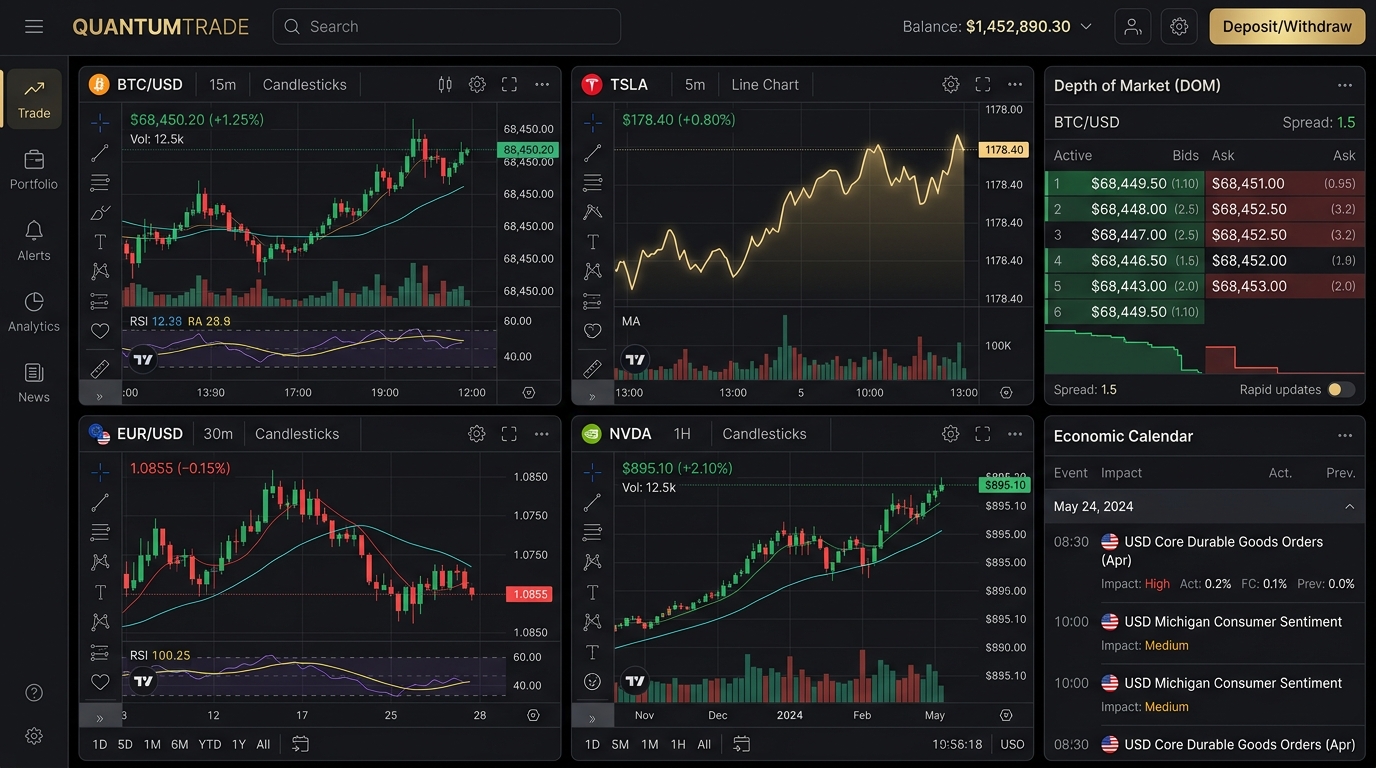1376x768 pixels.
Task: Expand the account balance dropdown
Action: 1086,27
